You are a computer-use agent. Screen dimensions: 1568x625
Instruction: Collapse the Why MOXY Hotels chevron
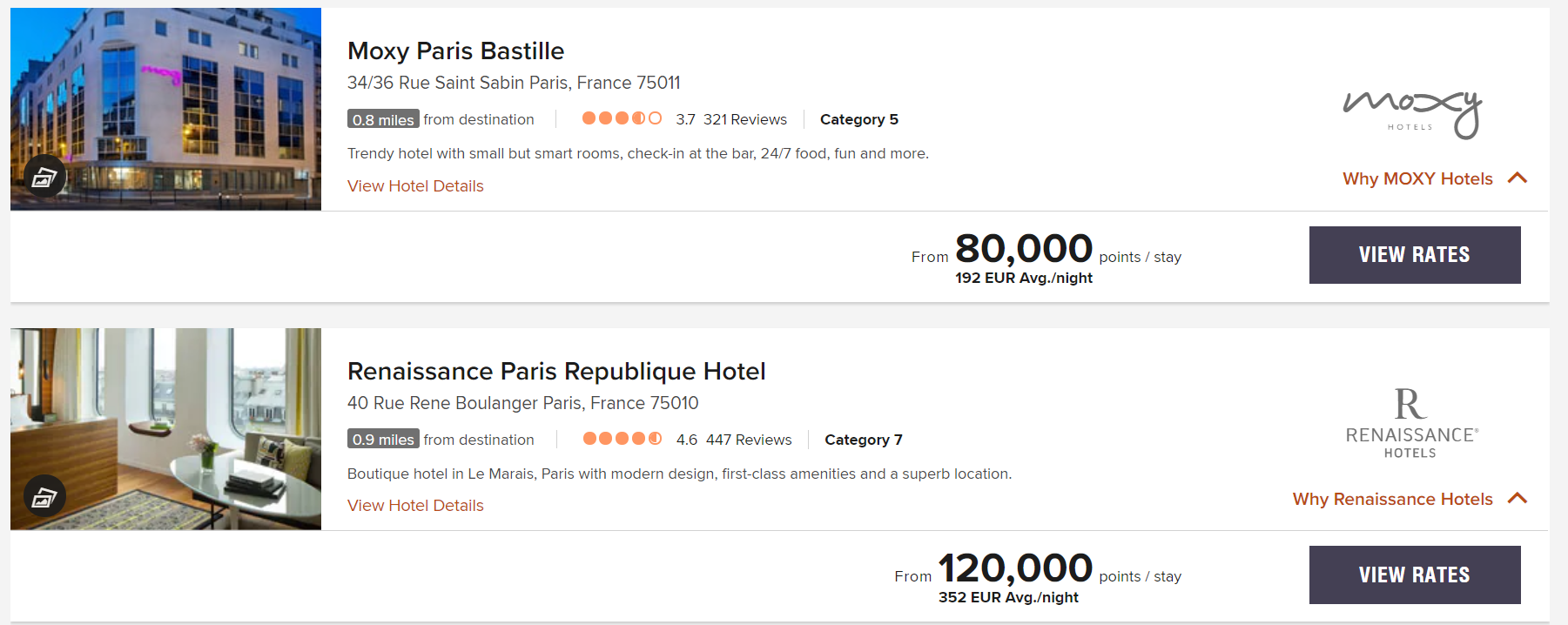(1518, 178)
